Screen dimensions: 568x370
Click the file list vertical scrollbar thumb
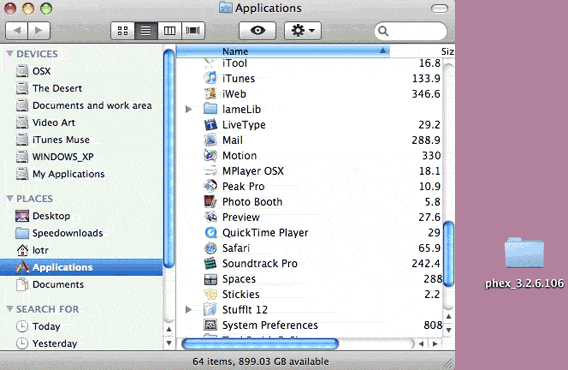(448, 254)
